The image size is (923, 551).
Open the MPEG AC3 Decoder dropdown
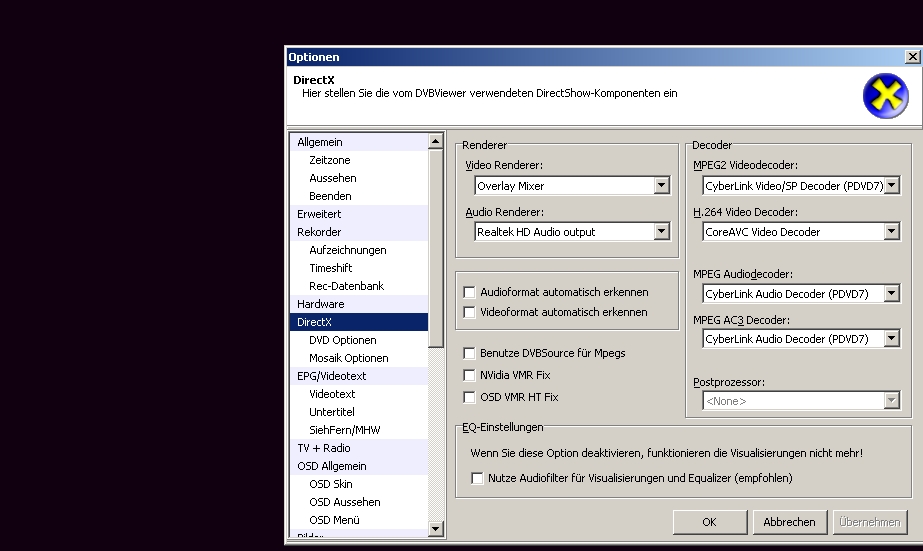(891, 339)
